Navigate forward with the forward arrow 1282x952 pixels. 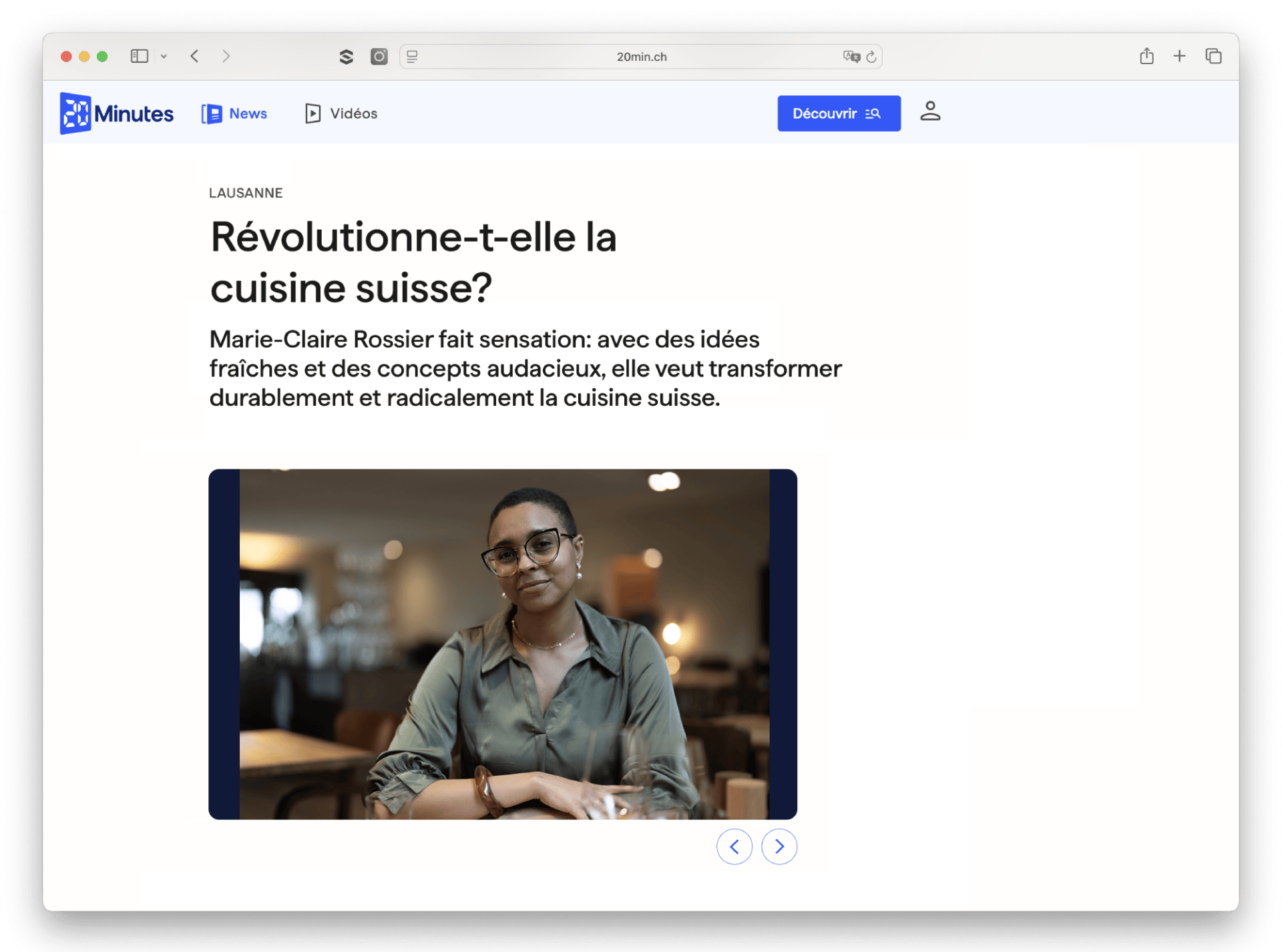click(226, 56)
